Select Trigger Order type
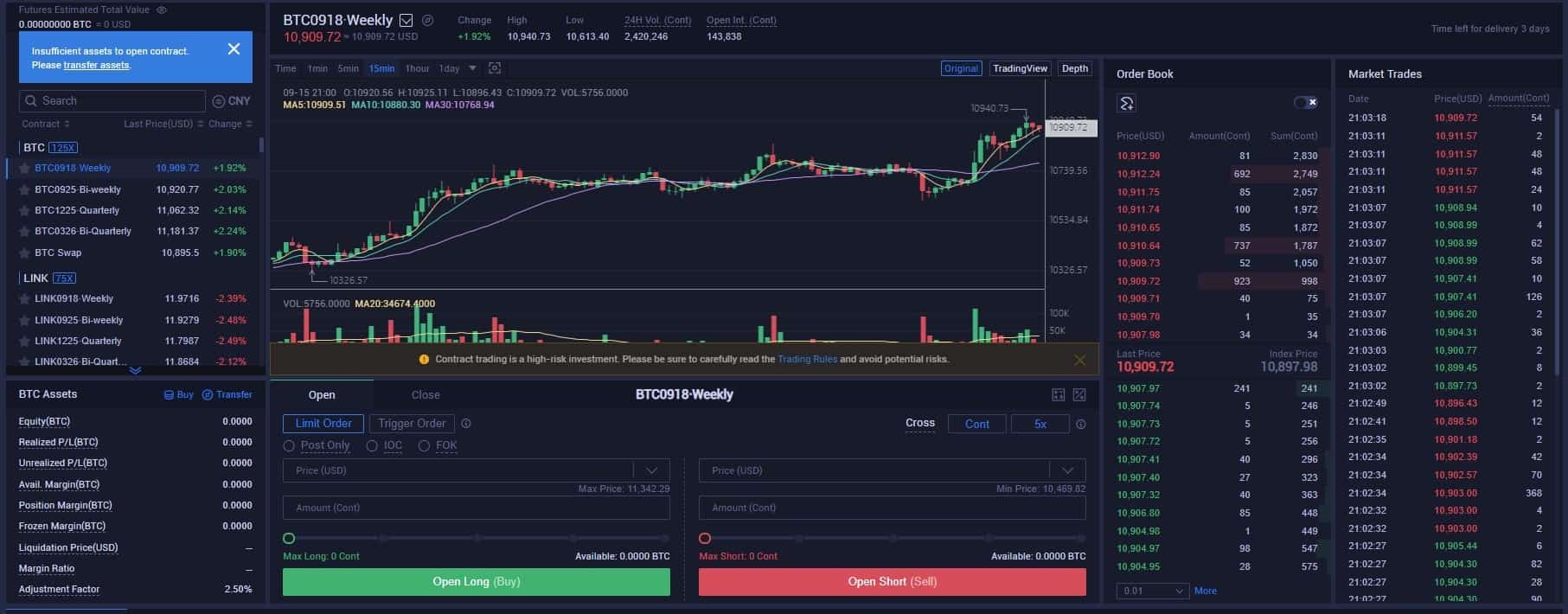 click(412, 424)
